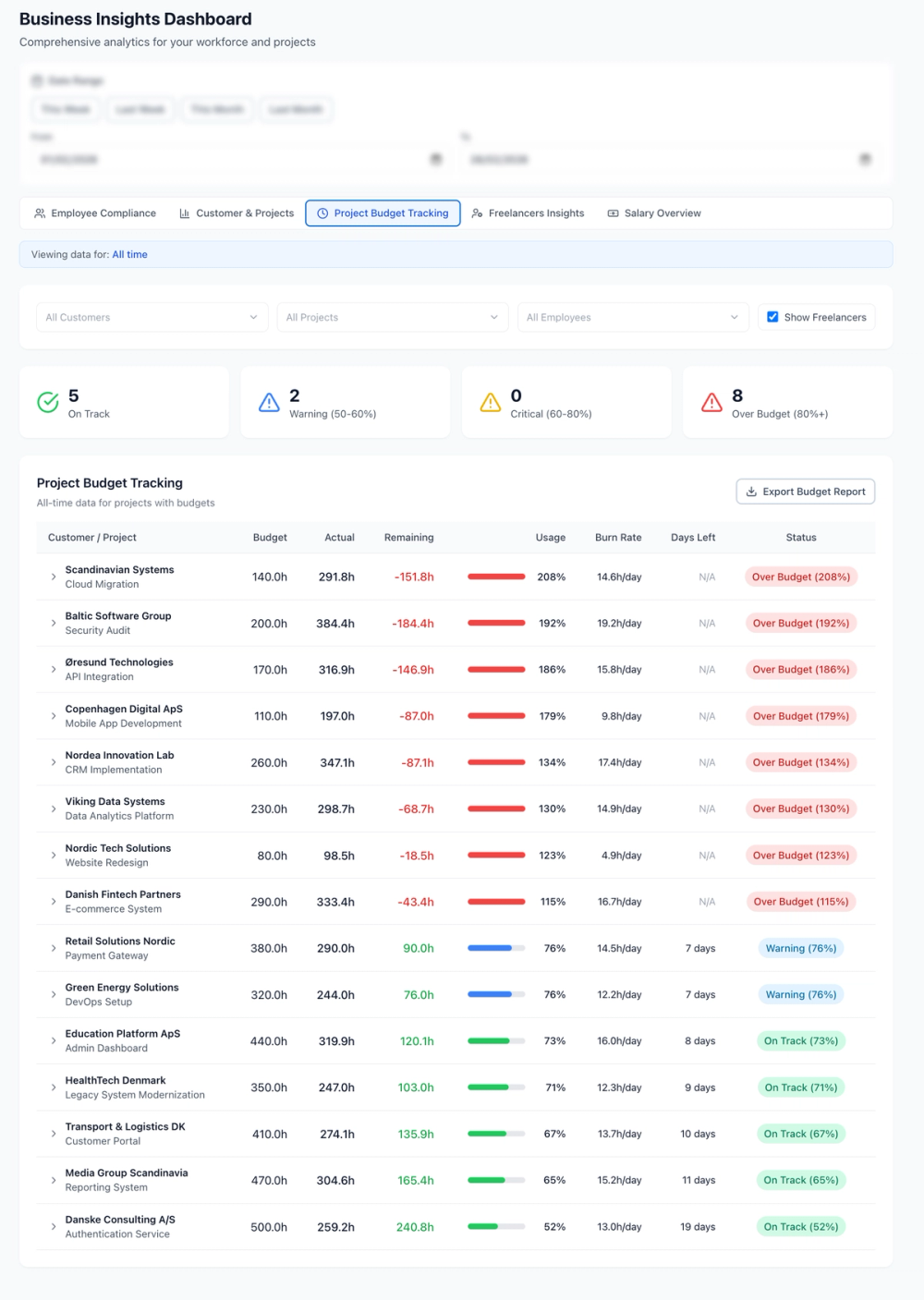Screen dimensions: 924x1300
Task: Expand the Danish Fintech Partners row
Action: click(54, 902)
